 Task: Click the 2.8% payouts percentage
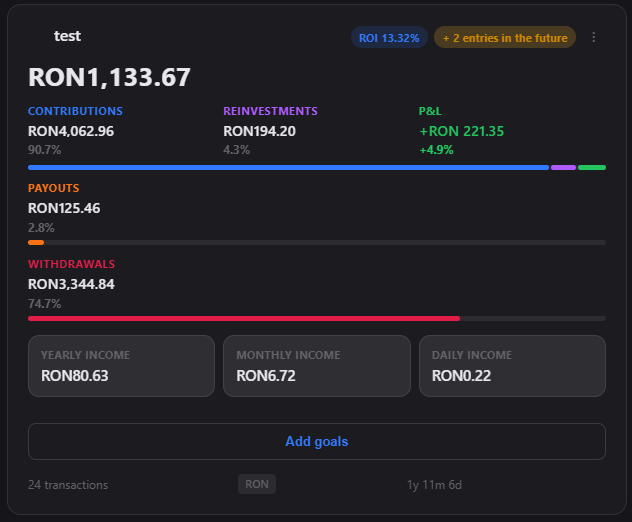41,228
